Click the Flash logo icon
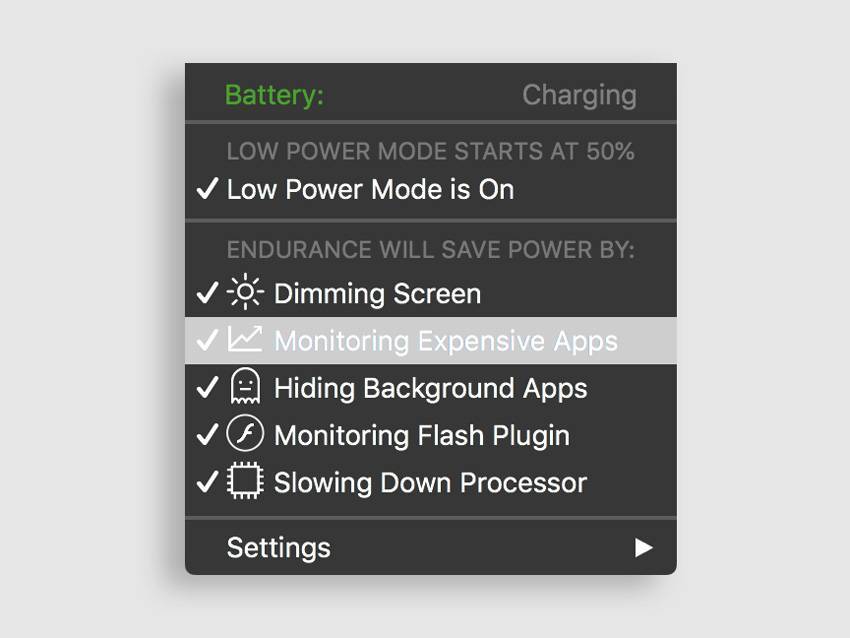The width and height of the screenshot is (850, 638). point(245,435)
